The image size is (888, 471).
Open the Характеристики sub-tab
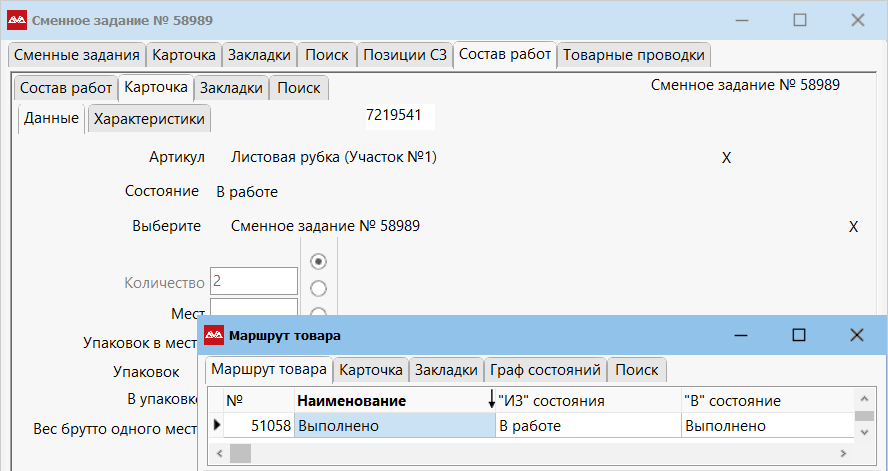(x=149, y=120)
